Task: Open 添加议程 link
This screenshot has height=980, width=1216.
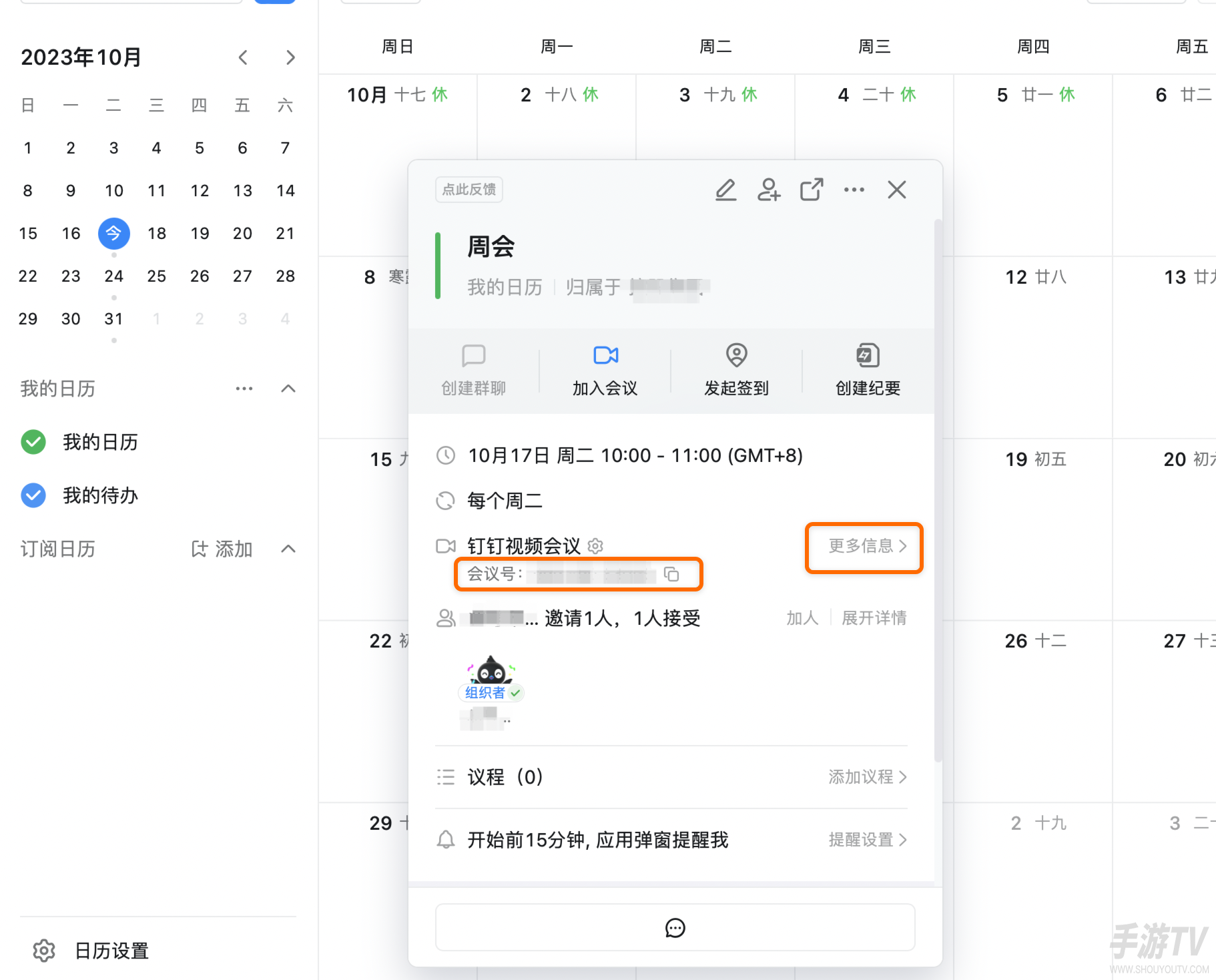Action: 868,777
